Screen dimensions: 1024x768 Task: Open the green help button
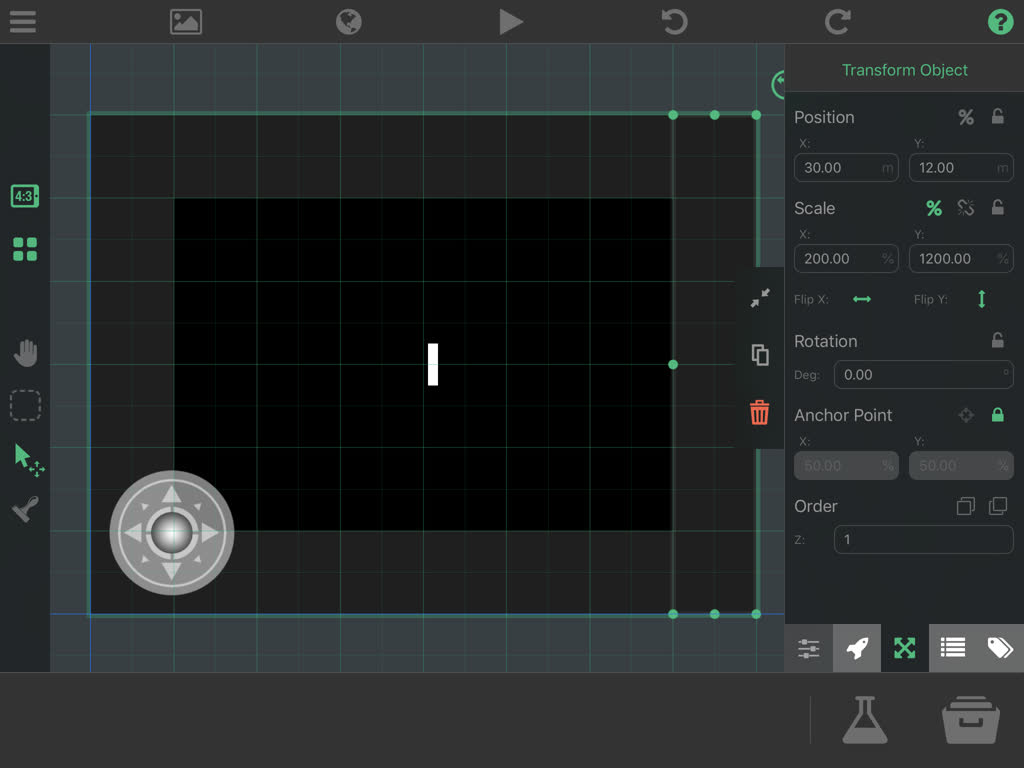(x=1000, y=22)
